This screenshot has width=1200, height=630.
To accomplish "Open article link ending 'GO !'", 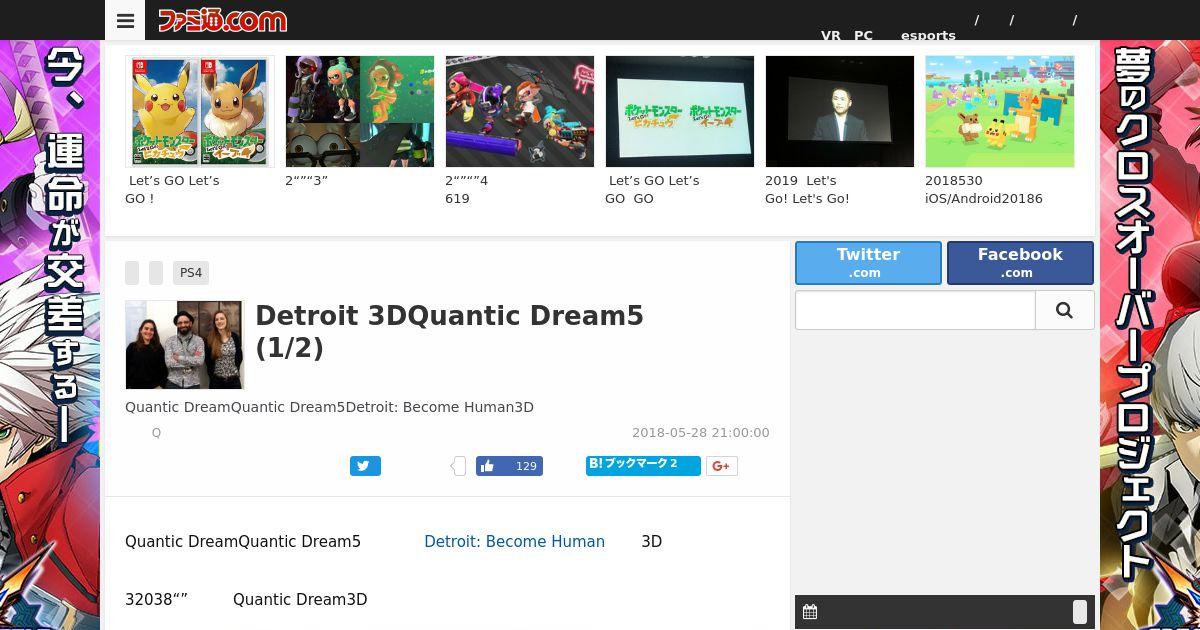I will 173,189.
